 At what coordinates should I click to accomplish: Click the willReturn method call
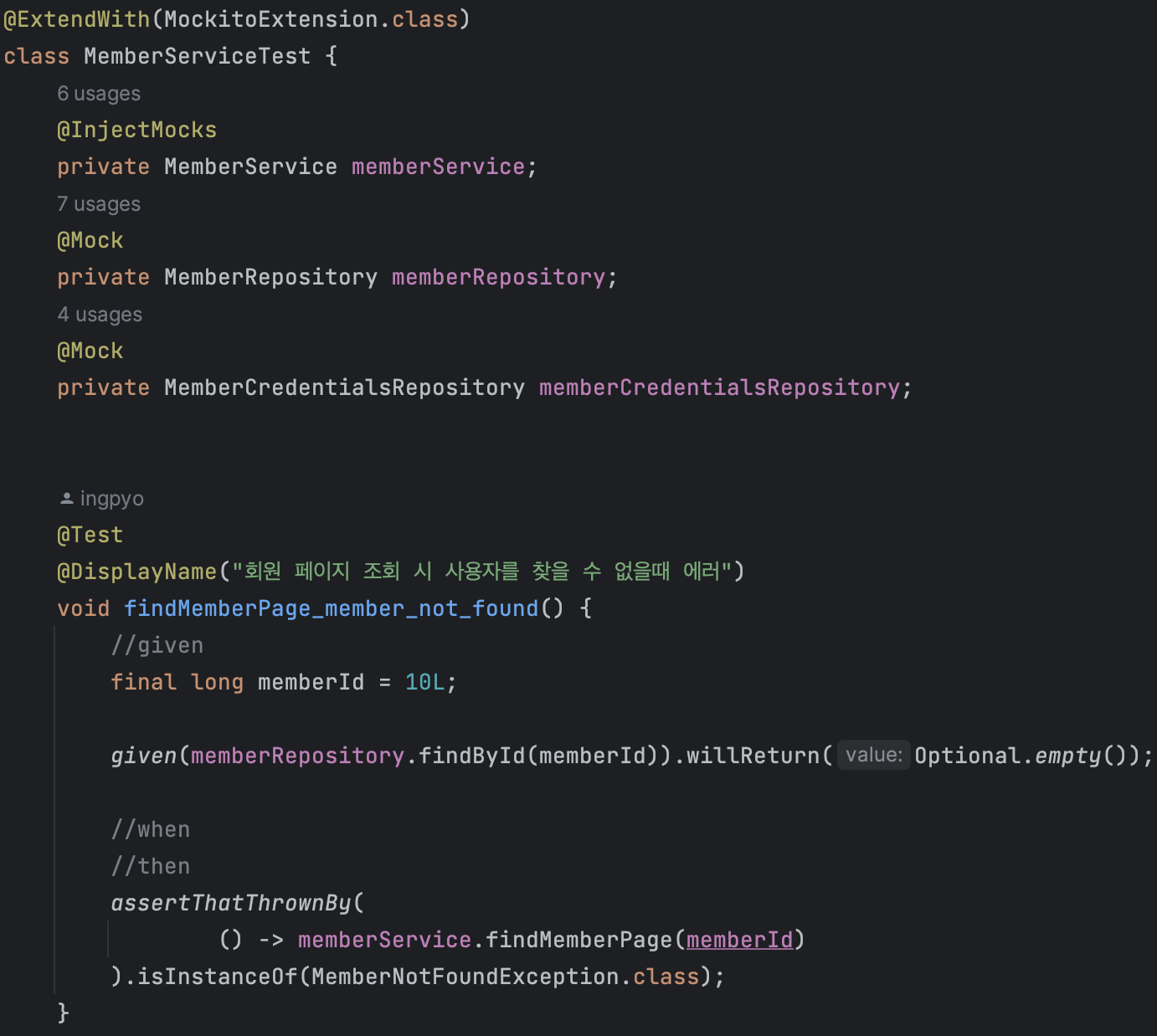click(753, 756)
